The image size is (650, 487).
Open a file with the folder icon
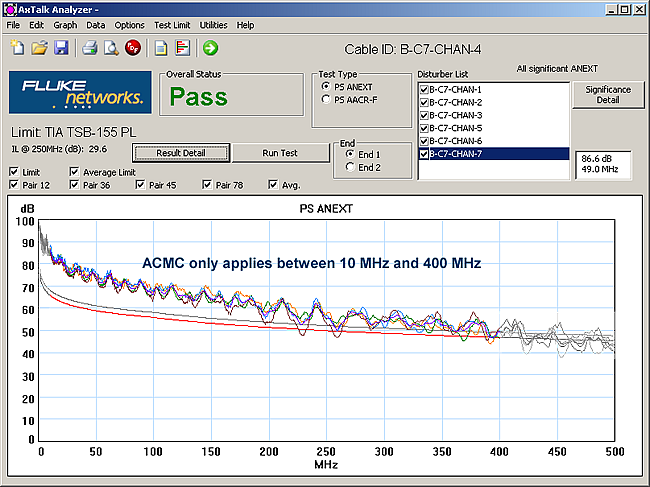(39, 48)
